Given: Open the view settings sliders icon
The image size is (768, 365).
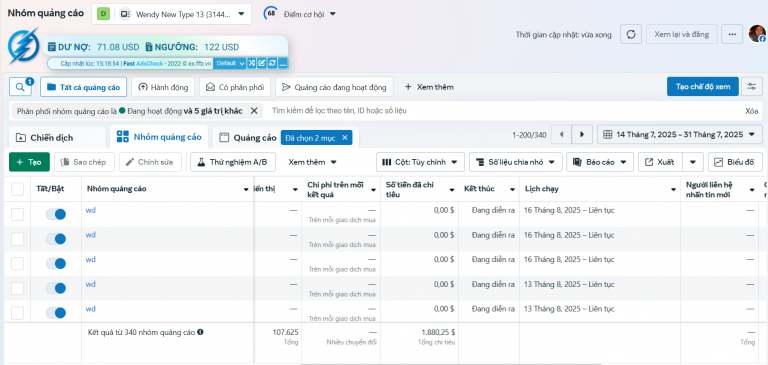Looking at the screenshot, I should pos(751,87).
